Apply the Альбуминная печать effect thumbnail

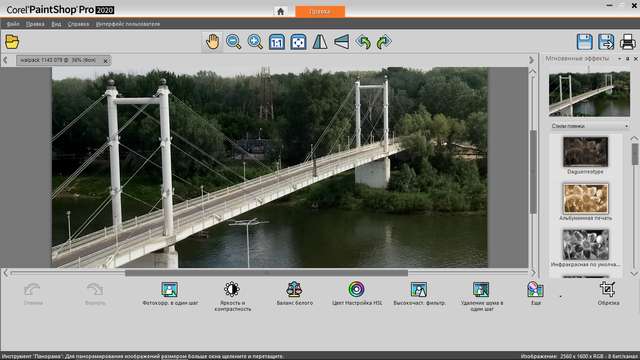[x=585, y=198]
